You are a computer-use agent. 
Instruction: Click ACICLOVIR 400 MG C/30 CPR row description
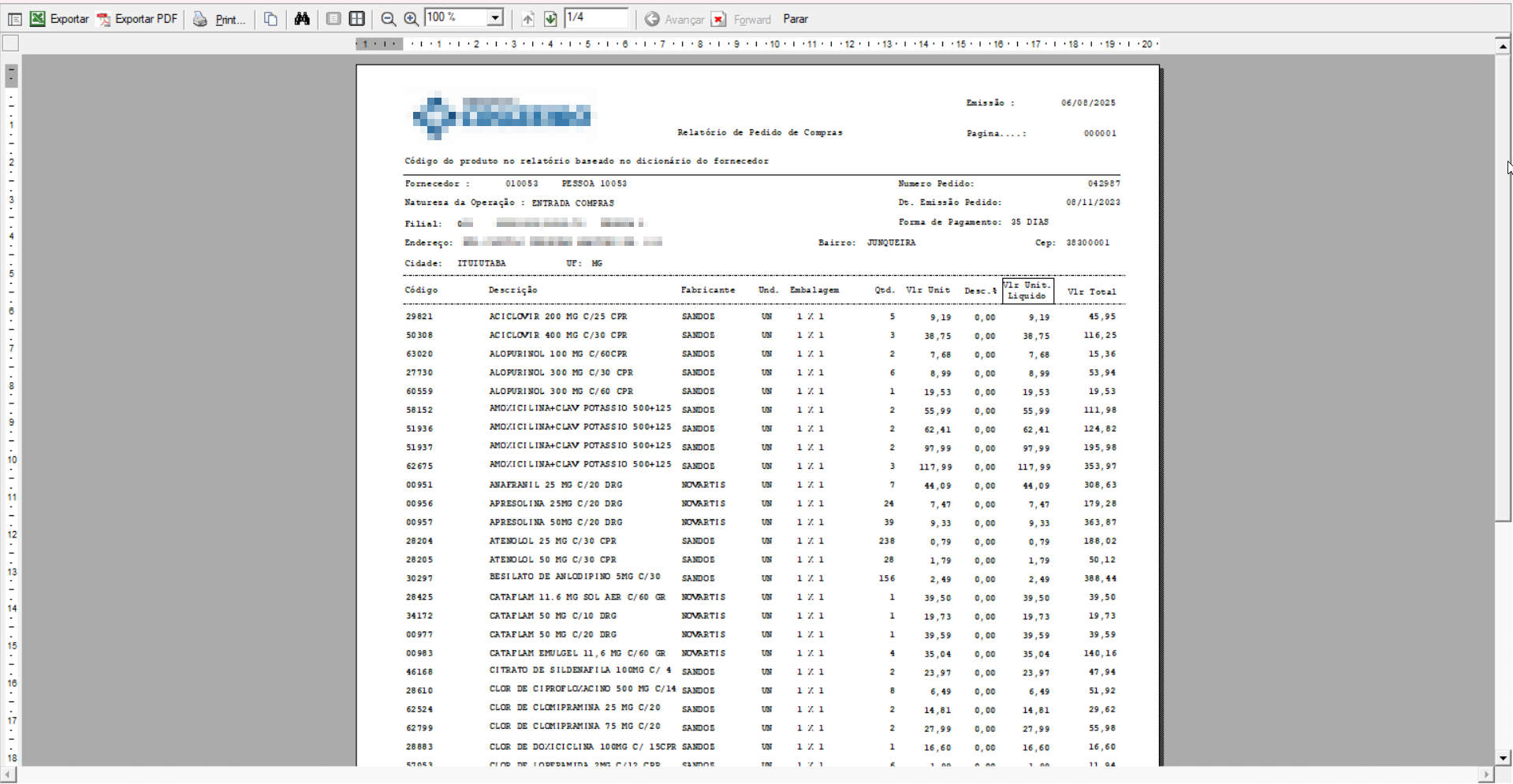[558, 336]
